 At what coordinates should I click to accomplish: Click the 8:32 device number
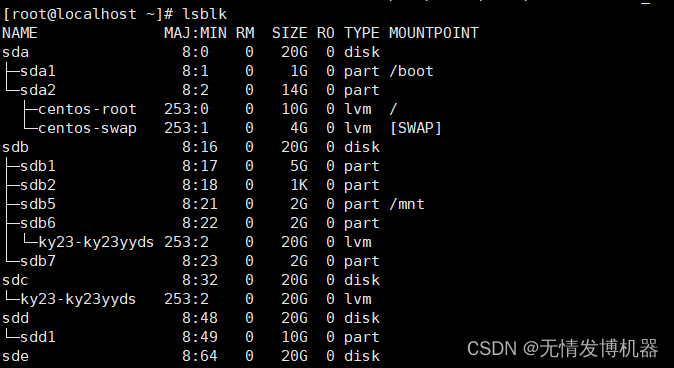[200, 280]
